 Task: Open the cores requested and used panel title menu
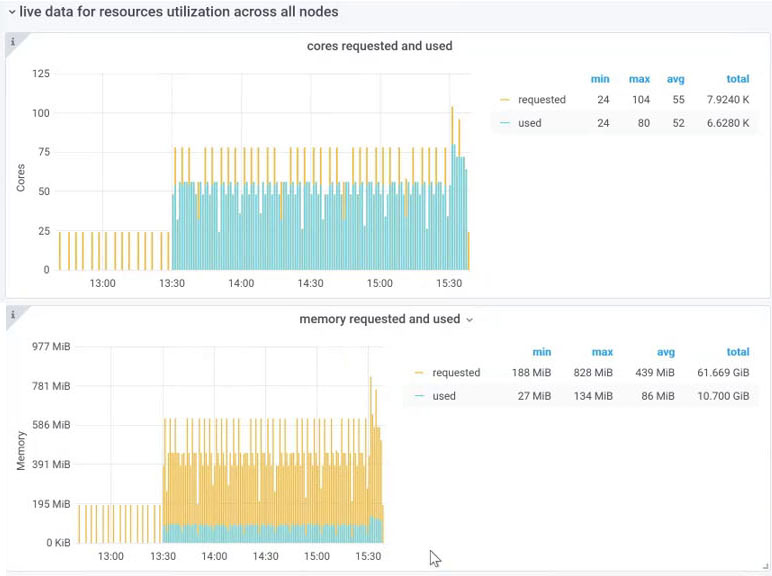[x=379, y=46]
